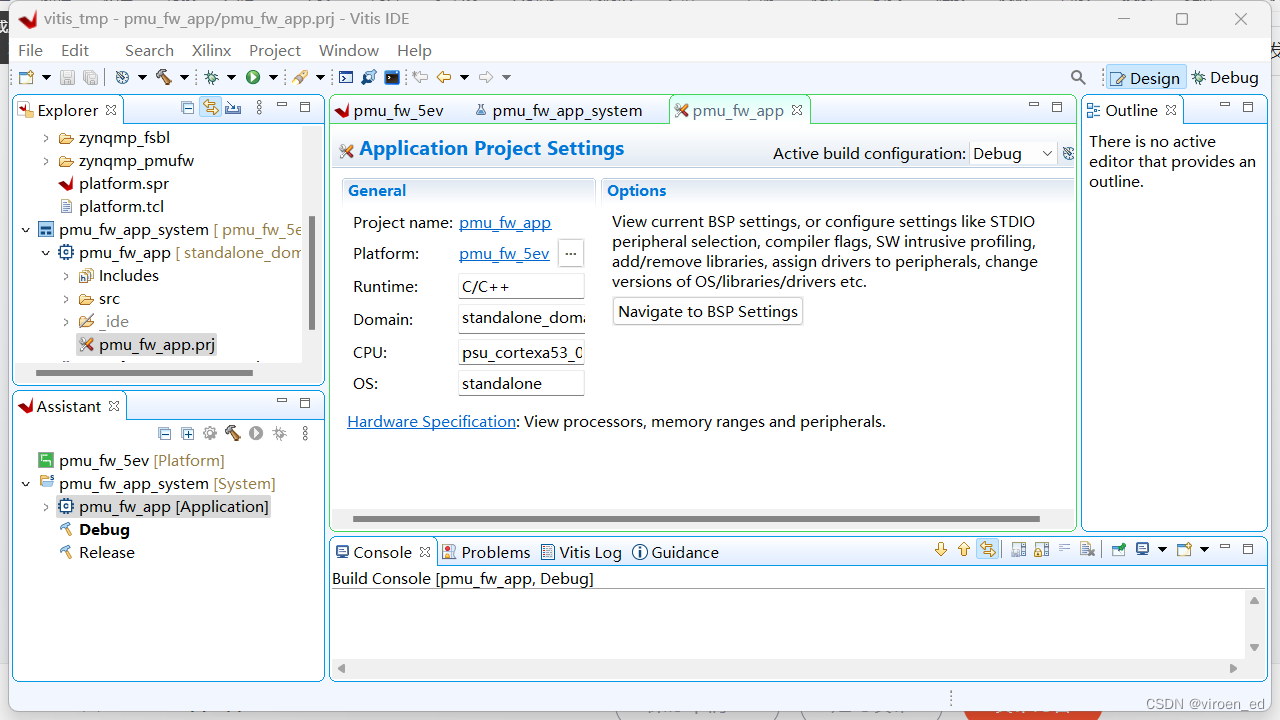Activate Link with Editor in Explorer toolbar
Screen dimensions: 1280x720
(210, 109)
